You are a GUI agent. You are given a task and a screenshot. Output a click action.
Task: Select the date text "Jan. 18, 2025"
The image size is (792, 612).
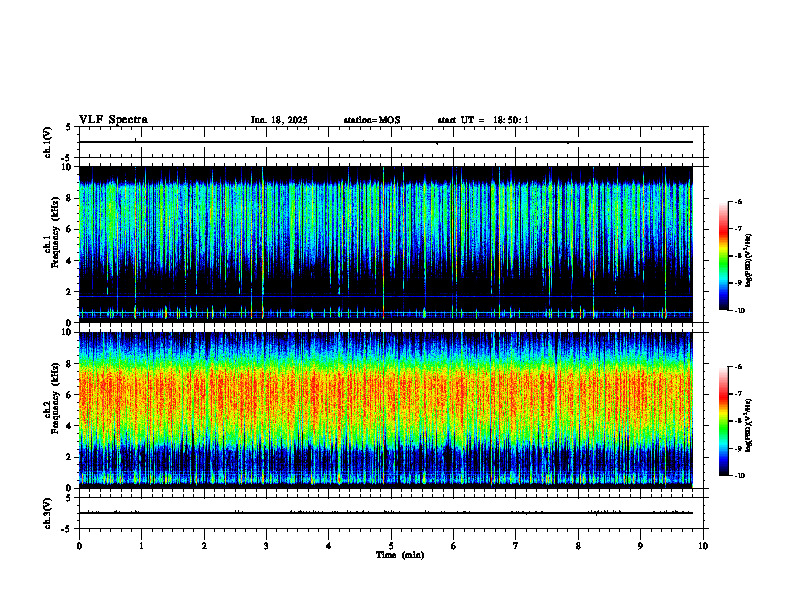coord(279,120)
